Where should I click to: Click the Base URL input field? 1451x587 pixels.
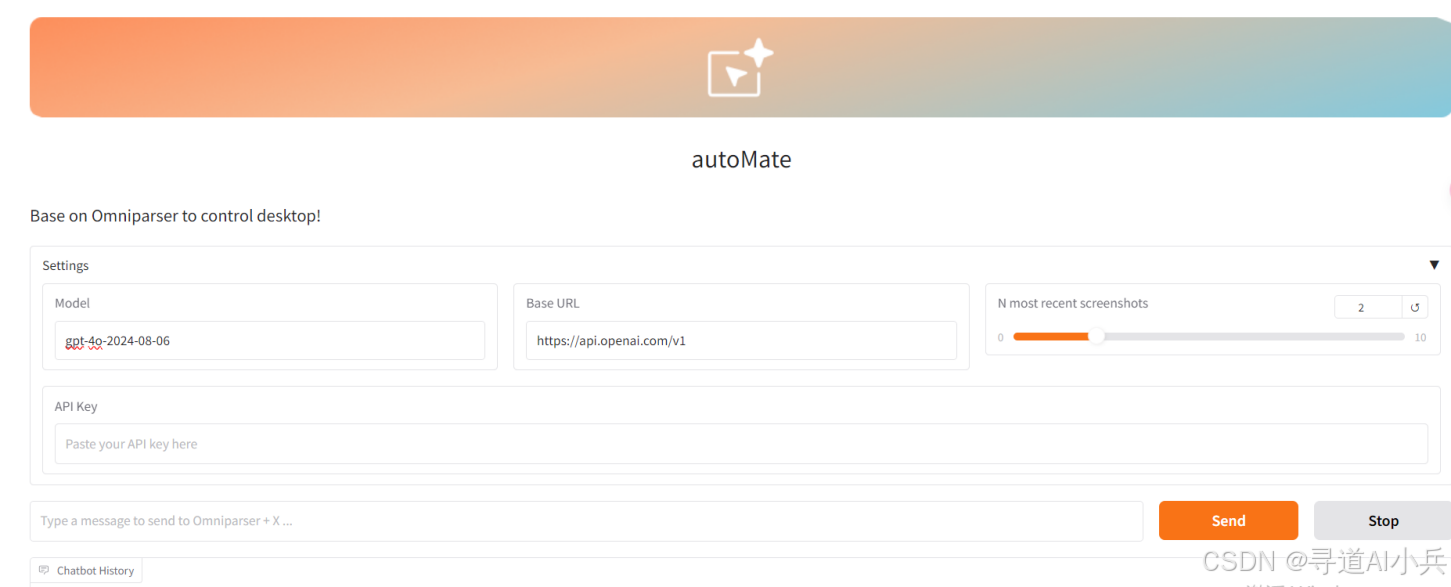click(x=741, y=341)
